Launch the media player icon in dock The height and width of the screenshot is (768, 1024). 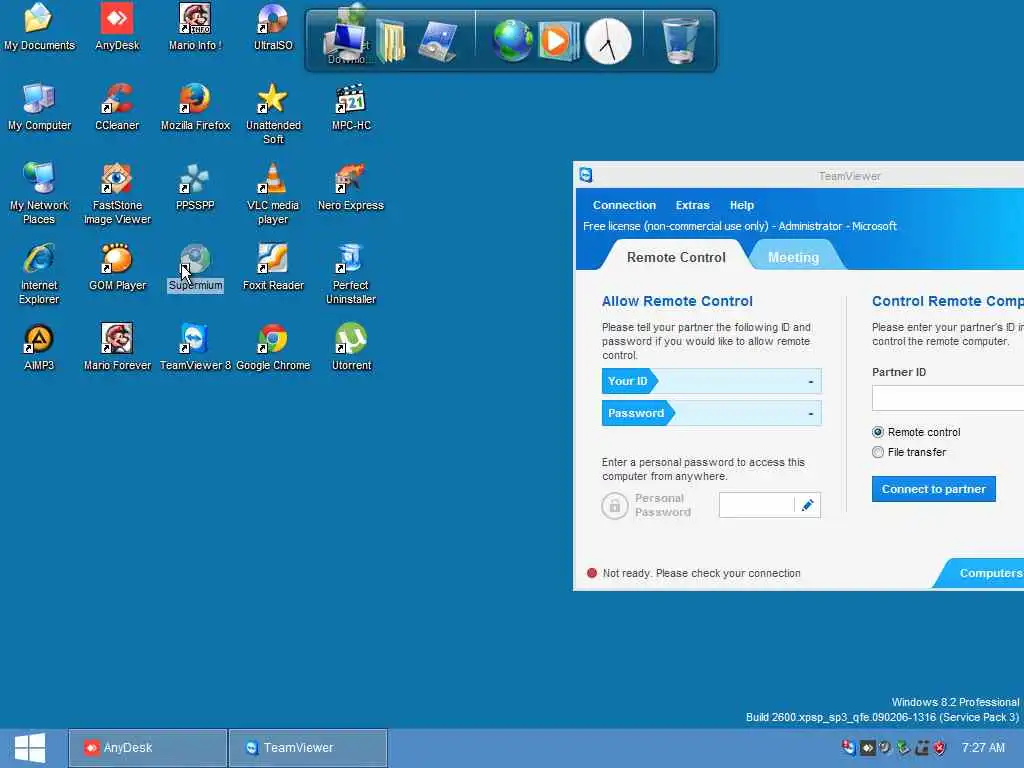(x=558, y=40)
